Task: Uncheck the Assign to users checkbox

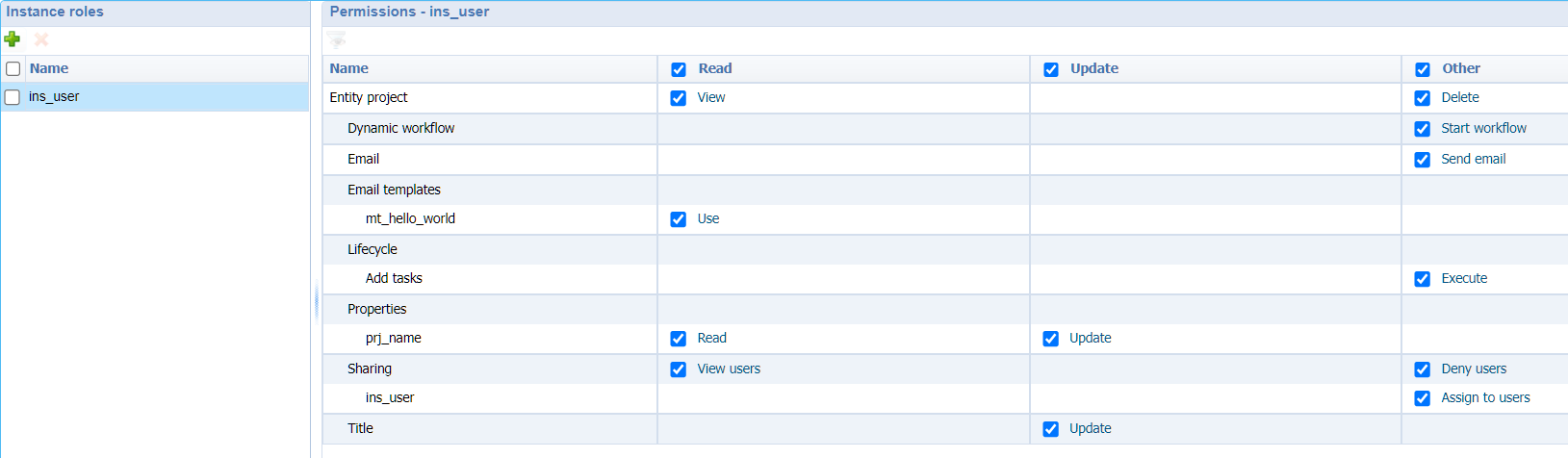Action: click(1423, 398)
